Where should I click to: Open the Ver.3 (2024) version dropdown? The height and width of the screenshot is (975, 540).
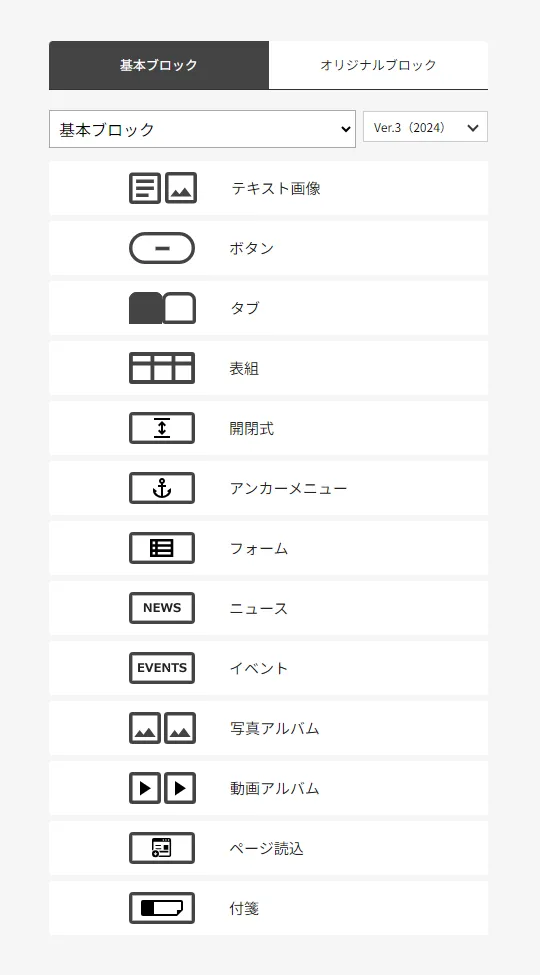[426, 127]
